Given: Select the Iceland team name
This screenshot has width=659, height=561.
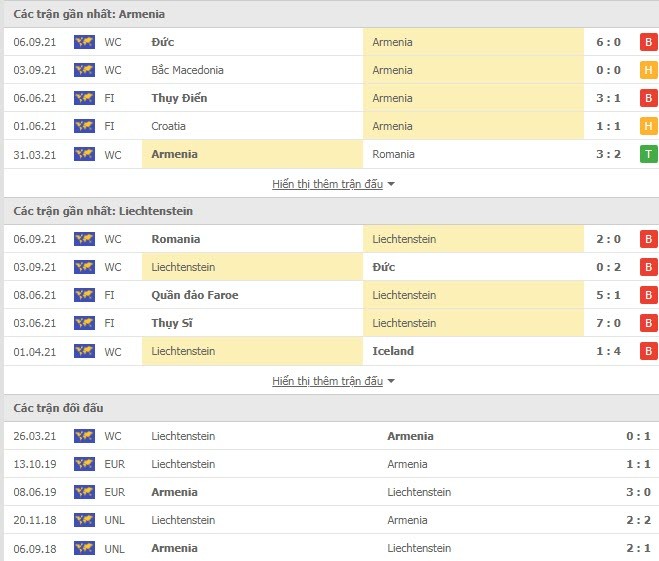Looking at the screenshot, I should (393, 351).
